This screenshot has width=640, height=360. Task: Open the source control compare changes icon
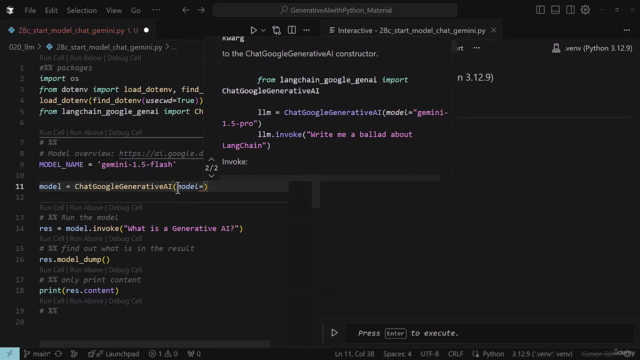pos(276,30)
